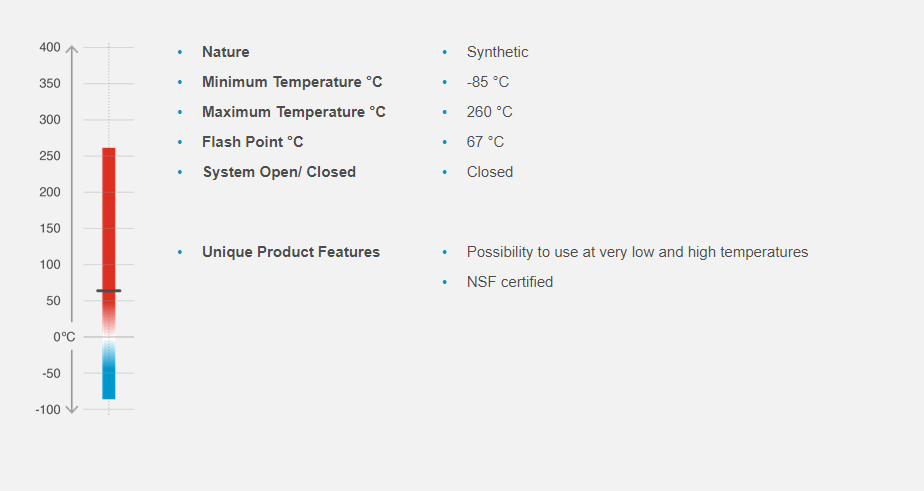Click the downward arrow below the temperature axis
Viewport: 924px width, 491px height.
(x=72, y=409)
